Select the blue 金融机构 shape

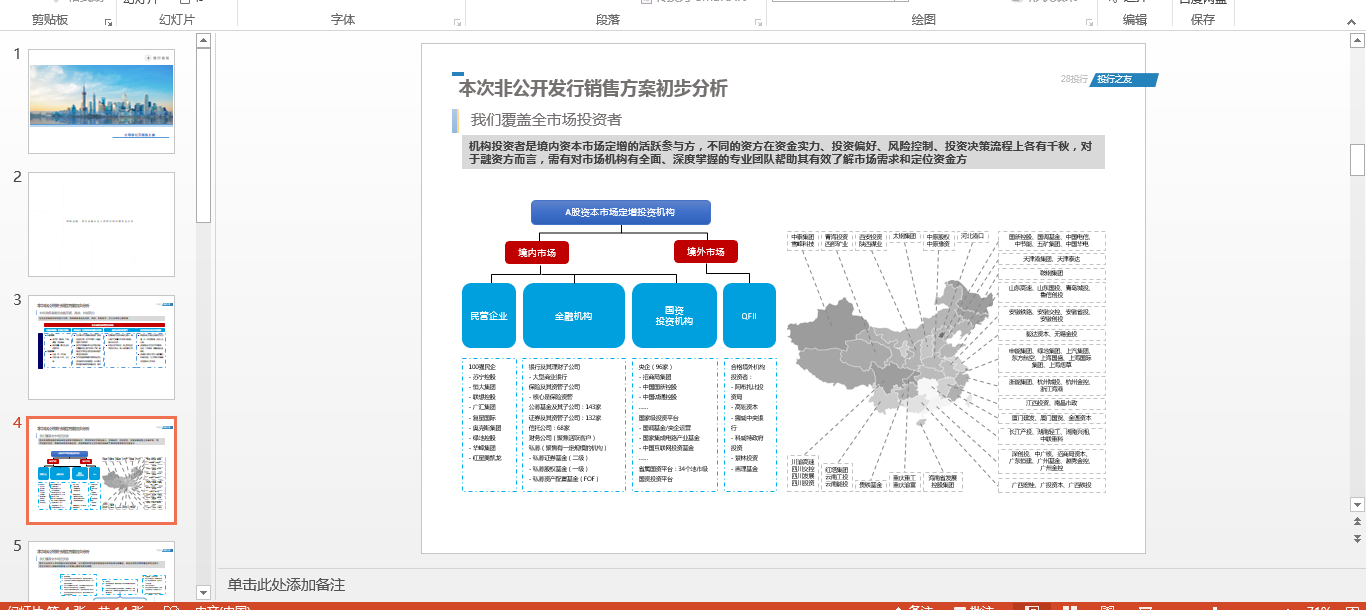click(574, 316)
